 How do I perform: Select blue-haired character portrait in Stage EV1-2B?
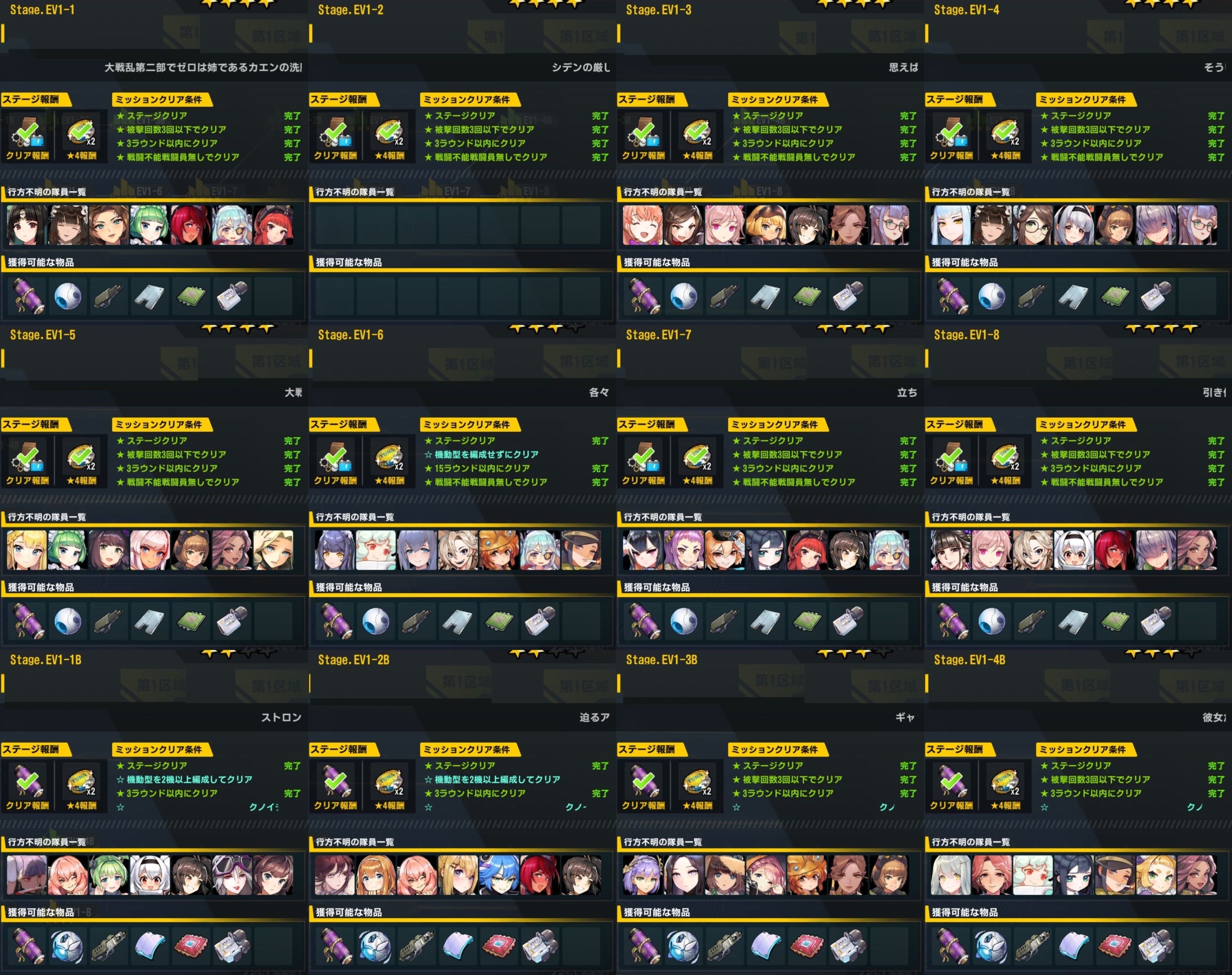(x=499, y=875)
